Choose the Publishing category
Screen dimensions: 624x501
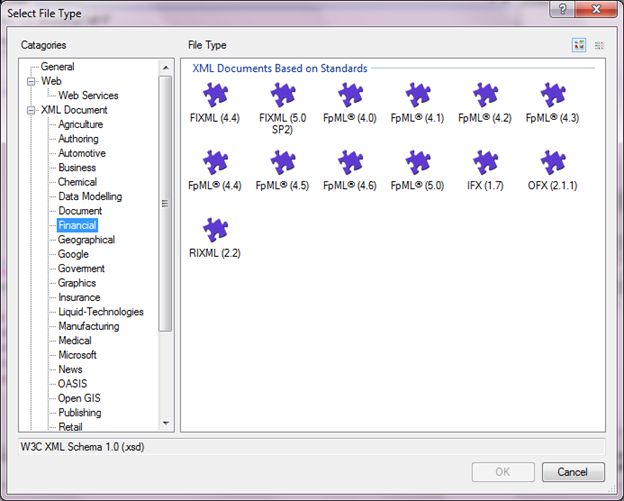[x=80, y=412]
